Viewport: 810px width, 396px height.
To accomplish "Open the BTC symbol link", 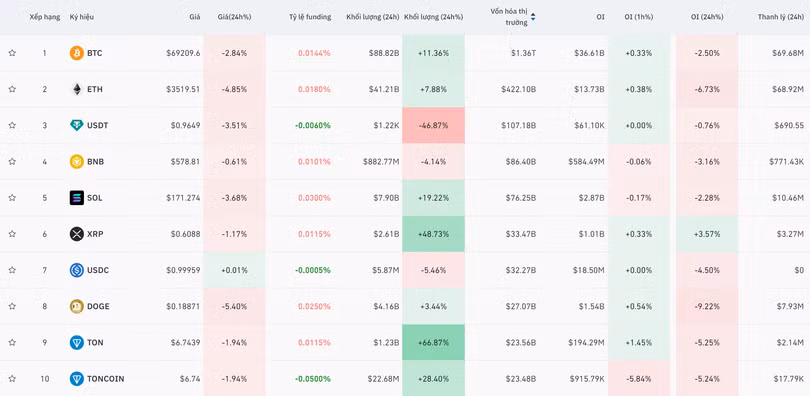I will [x=95, y=53].
